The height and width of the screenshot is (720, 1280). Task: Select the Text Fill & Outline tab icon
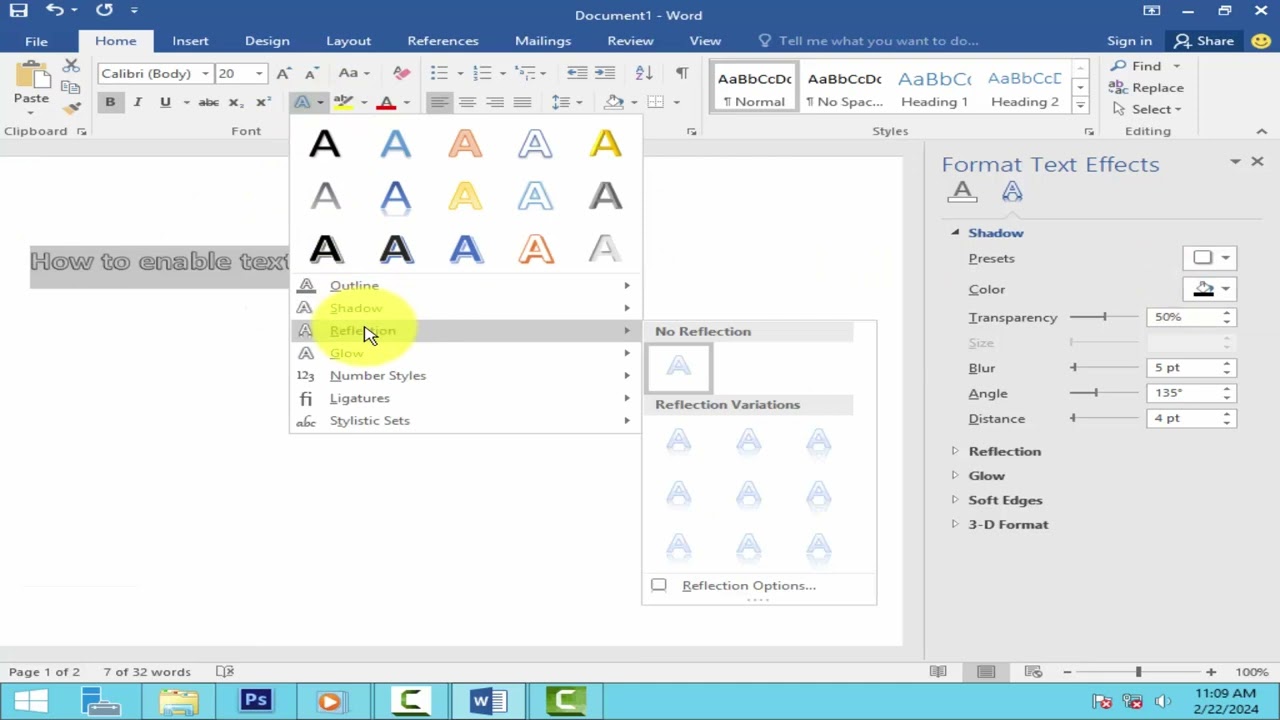(x=962, y=192)
